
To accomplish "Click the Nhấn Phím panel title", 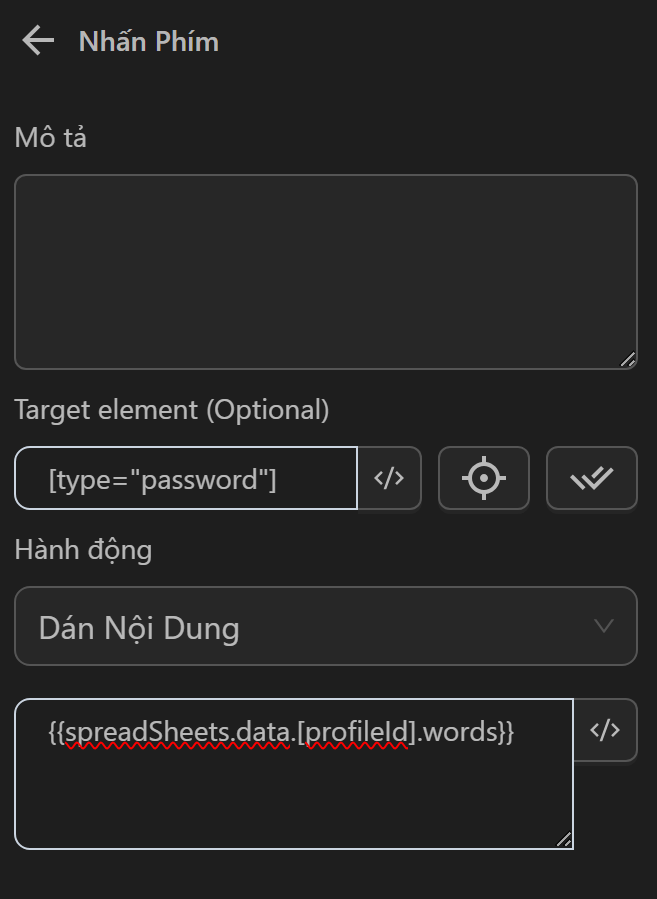I will [148, 42].
